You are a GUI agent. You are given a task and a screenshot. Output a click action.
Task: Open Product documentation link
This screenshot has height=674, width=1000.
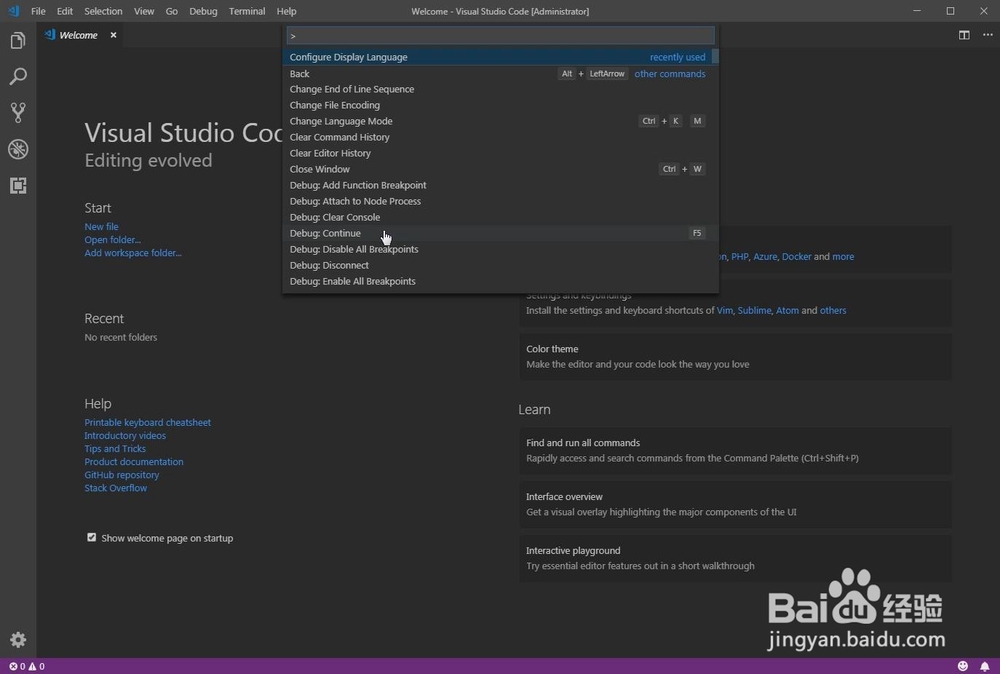tap(134, 462)
